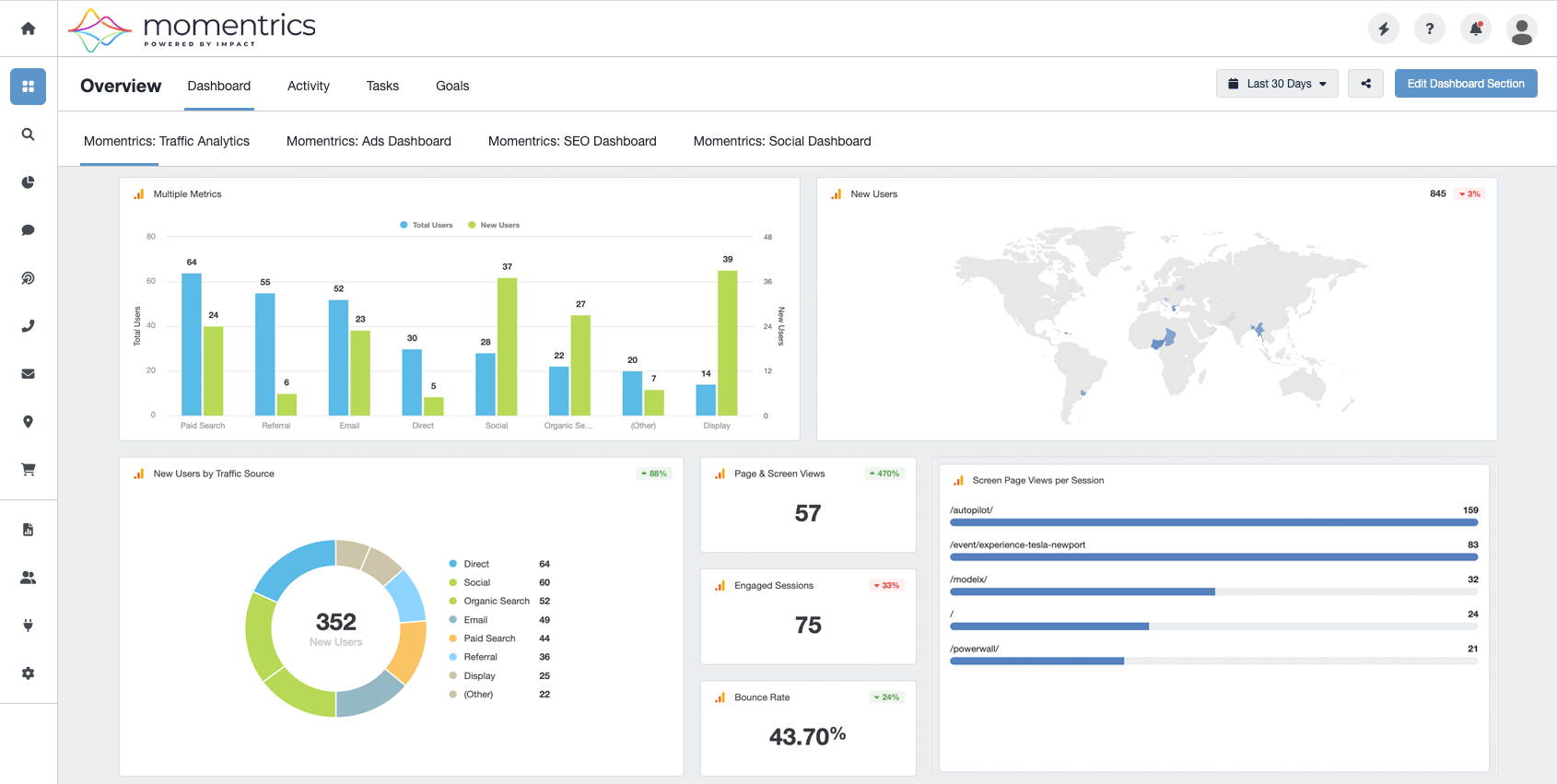This screenshot has width=1557, height=784.
Task: Click the share dashboard icon button
Action: click(x=1365, y=83)
